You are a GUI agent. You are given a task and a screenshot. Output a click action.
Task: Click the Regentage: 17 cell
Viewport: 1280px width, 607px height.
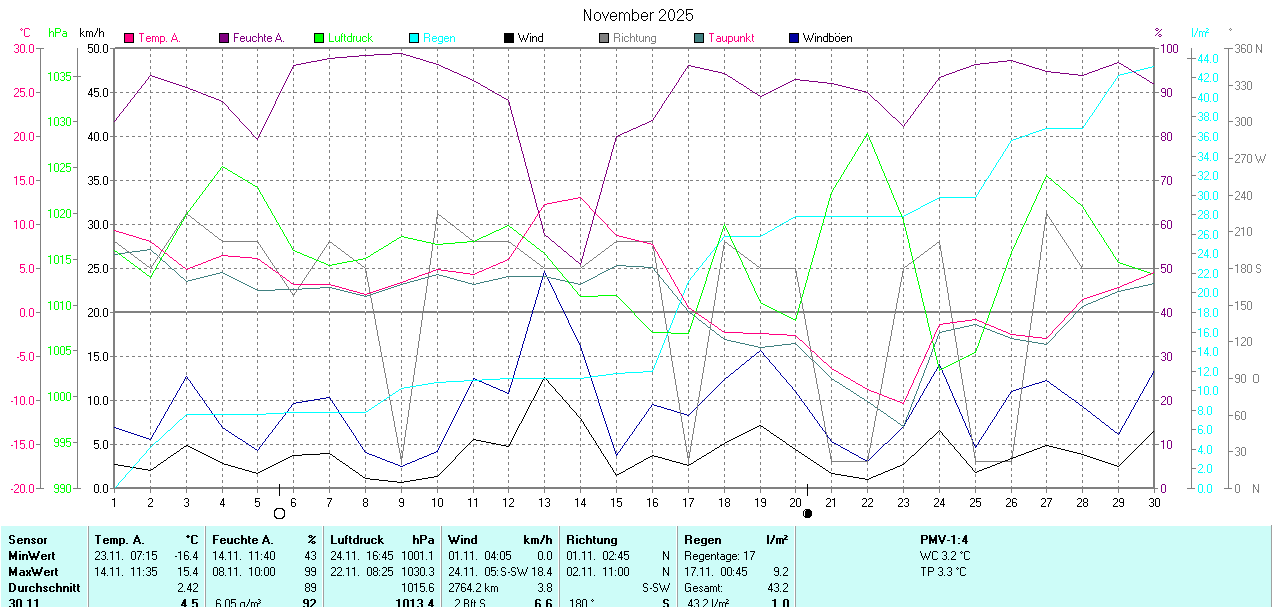click(720, 555)
